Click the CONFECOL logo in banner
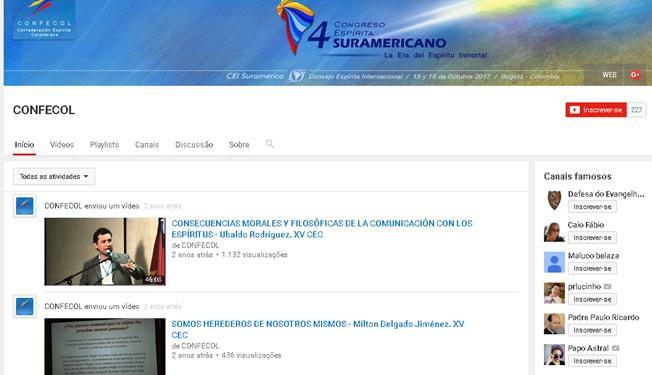652x375 pixels. (x=44, y=20)
